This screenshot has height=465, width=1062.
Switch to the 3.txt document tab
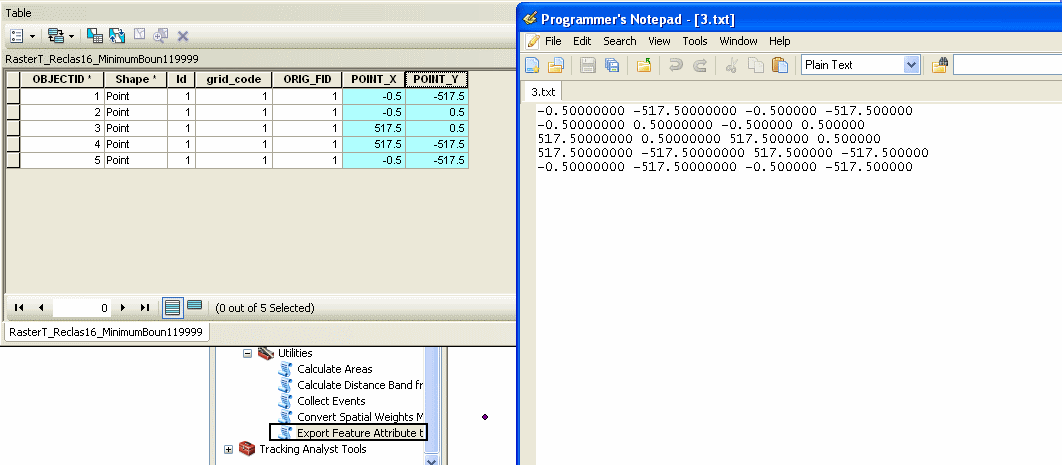[545, 91]
